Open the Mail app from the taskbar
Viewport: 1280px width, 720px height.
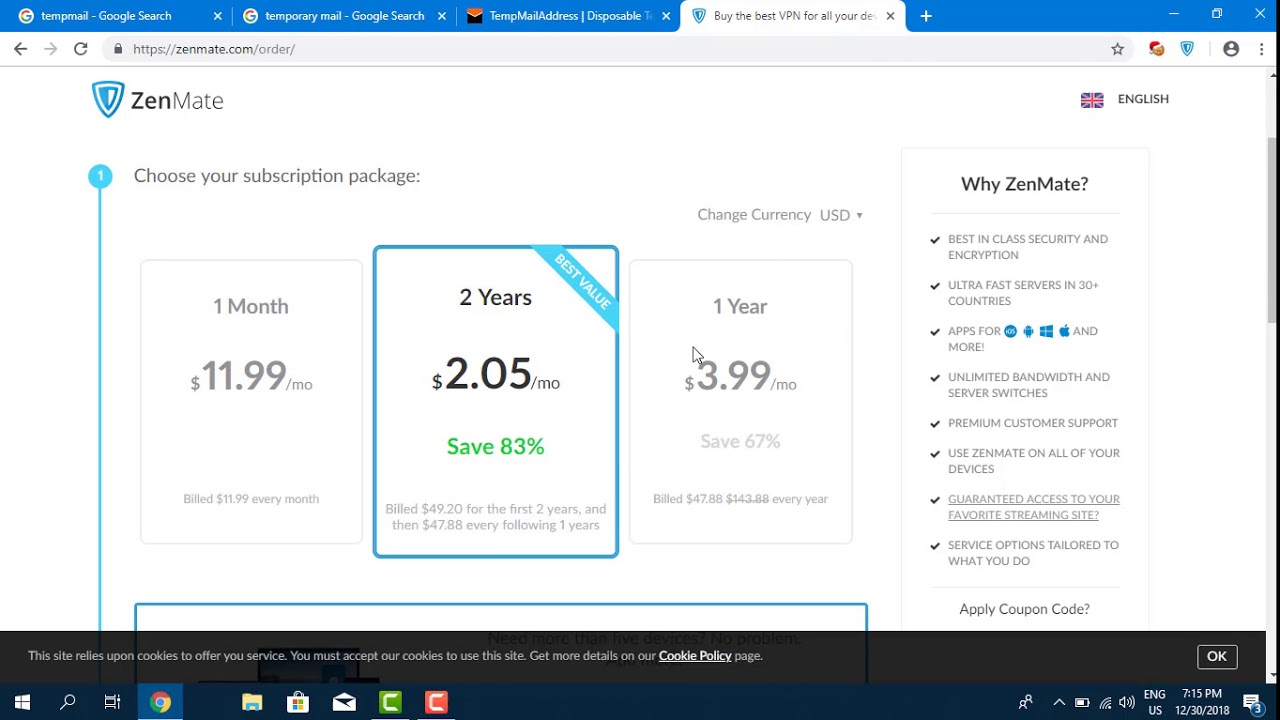pos(344,702)
